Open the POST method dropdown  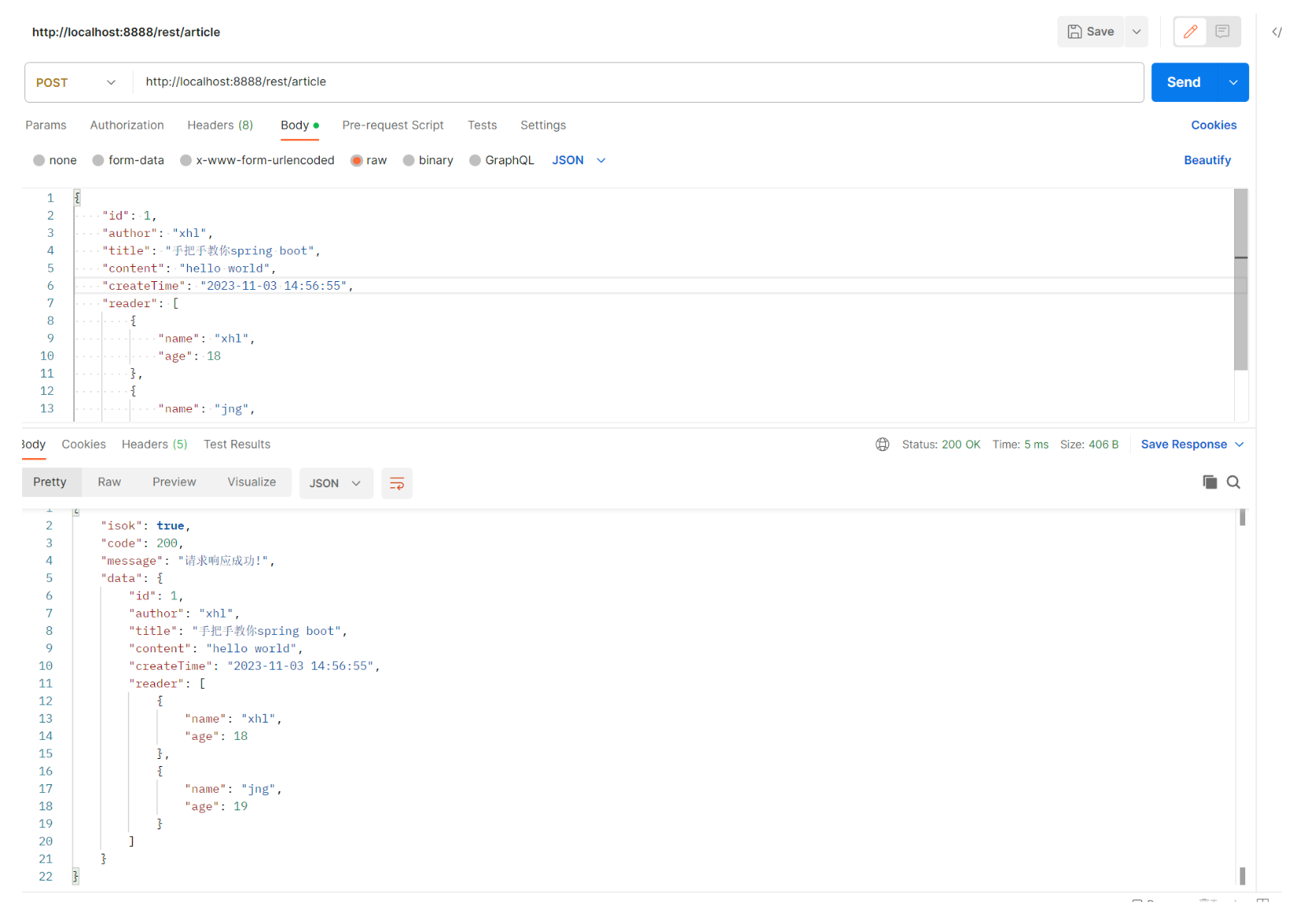(x=76, y=83)
